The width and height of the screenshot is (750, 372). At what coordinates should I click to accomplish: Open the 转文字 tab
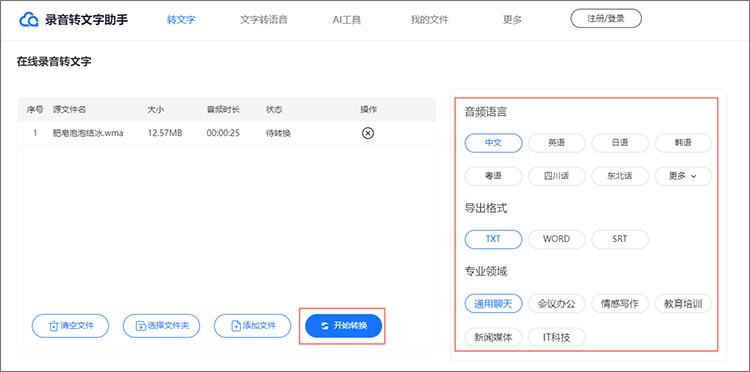coord(181,20)
